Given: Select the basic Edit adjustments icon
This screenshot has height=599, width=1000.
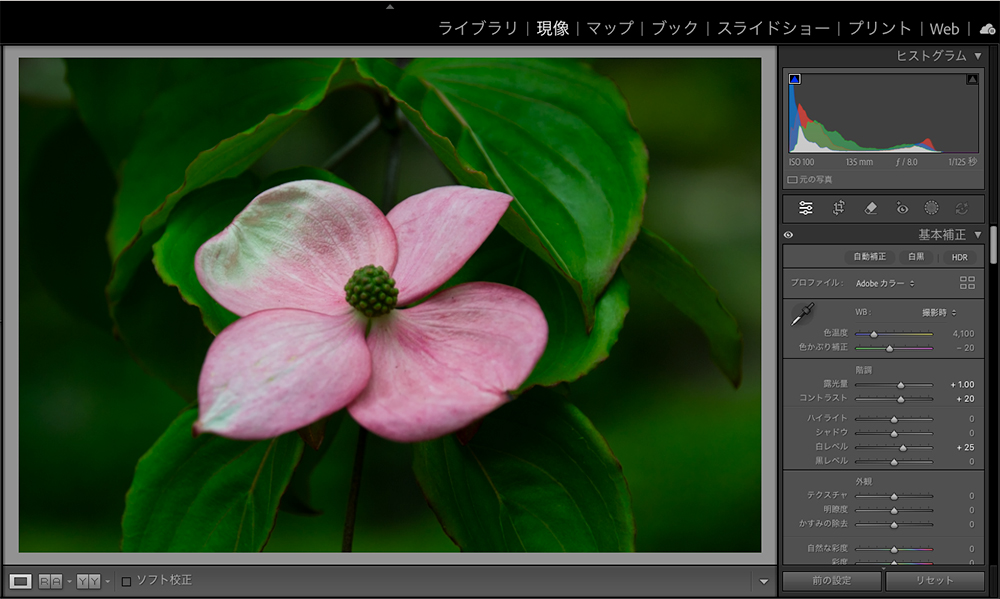Looking at the screenshot, I should tap(805, 208).
